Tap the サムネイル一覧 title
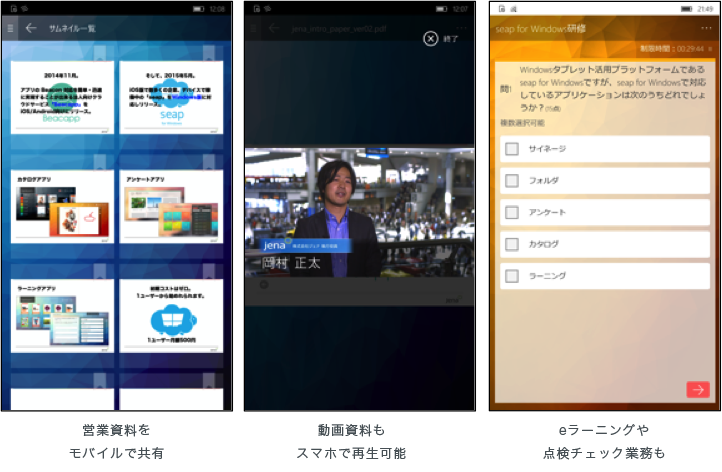The height and width of the screenshot is (472, 722). click(72, 29)
